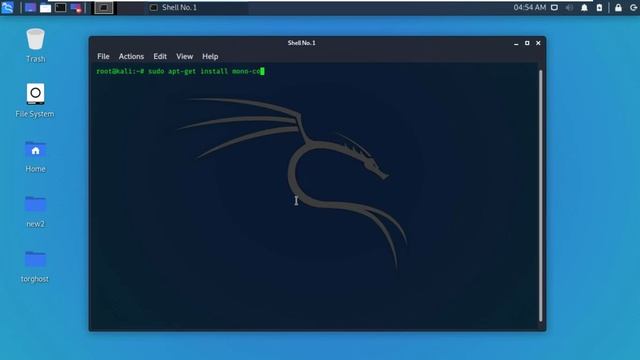The height and width of the screenshot is (360, 640).
Task: Click the Shell No. 1 title bar
Action: [x=301, y=43]
